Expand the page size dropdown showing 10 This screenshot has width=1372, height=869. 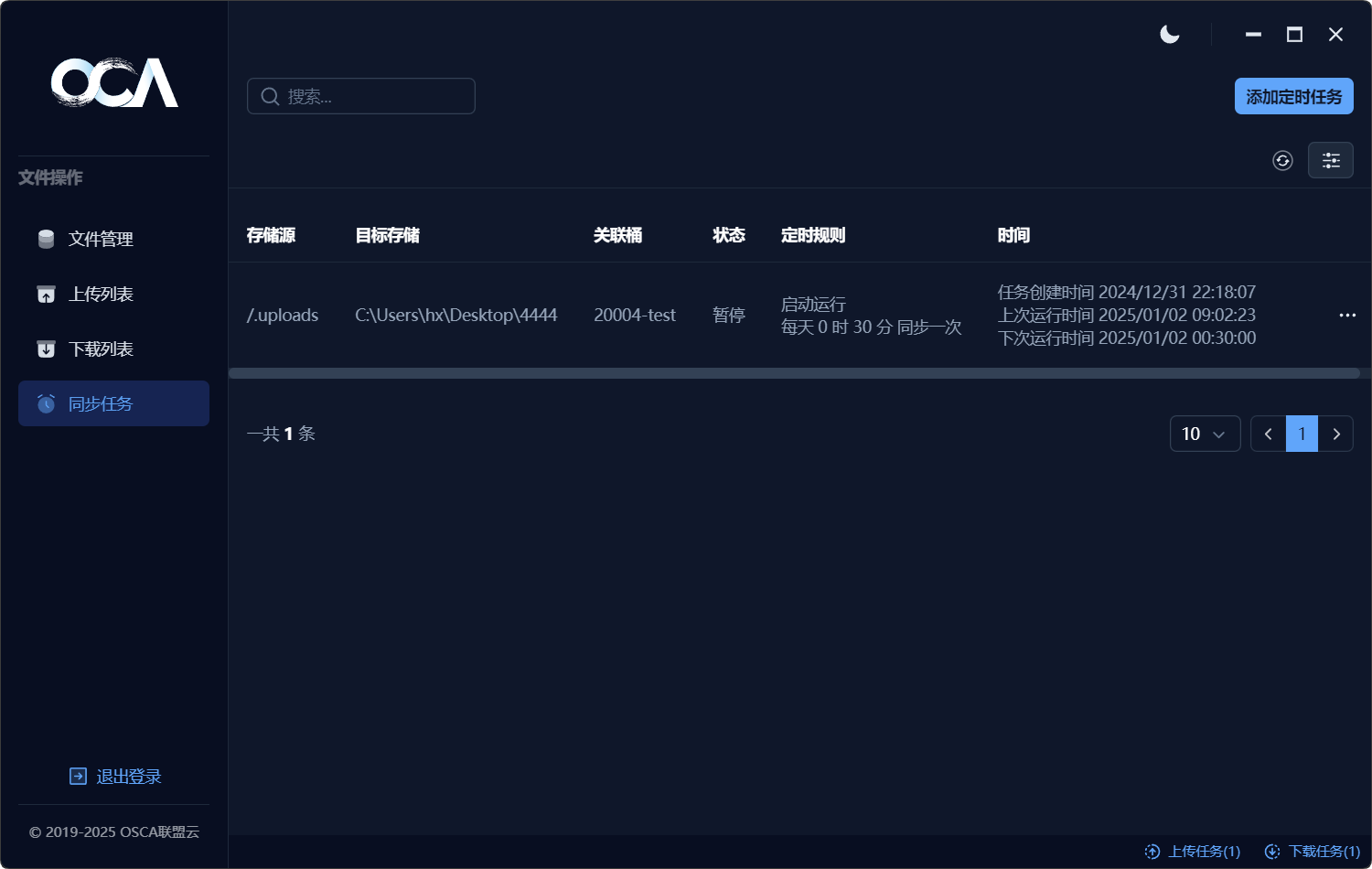1205,434
